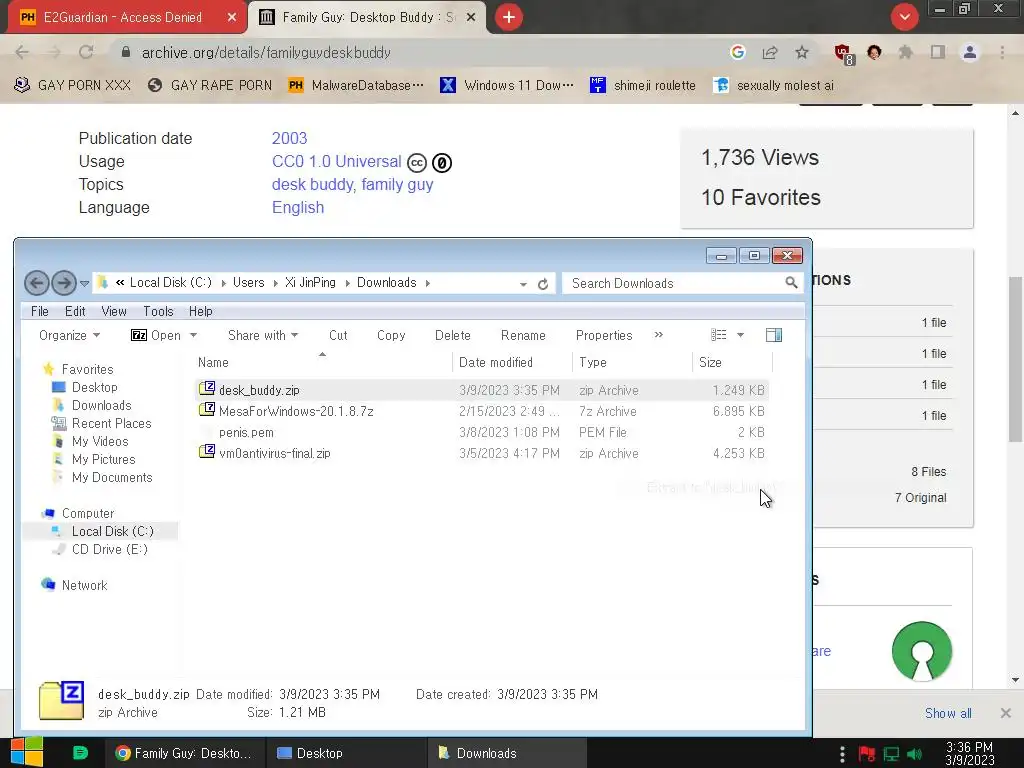
Task: Open view options dropdown arrow
Action: click(x=741, y=335)
